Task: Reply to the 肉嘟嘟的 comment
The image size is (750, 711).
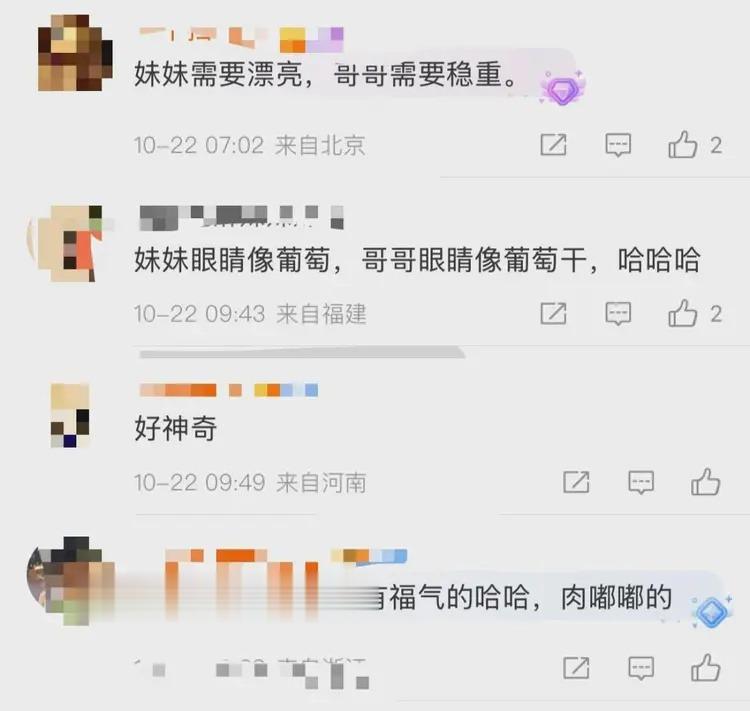Action: tap(641, 668)
